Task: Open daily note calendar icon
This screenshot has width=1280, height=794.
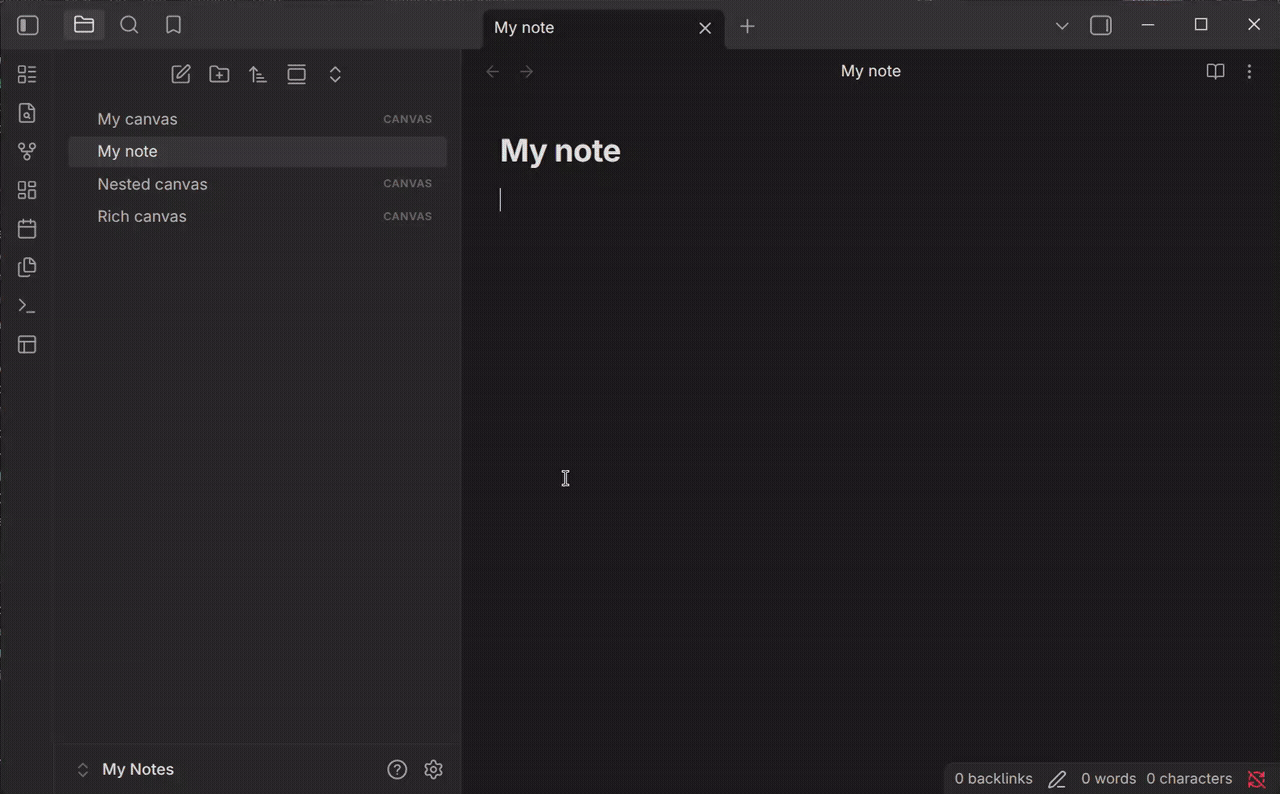Action: point(27,229)
